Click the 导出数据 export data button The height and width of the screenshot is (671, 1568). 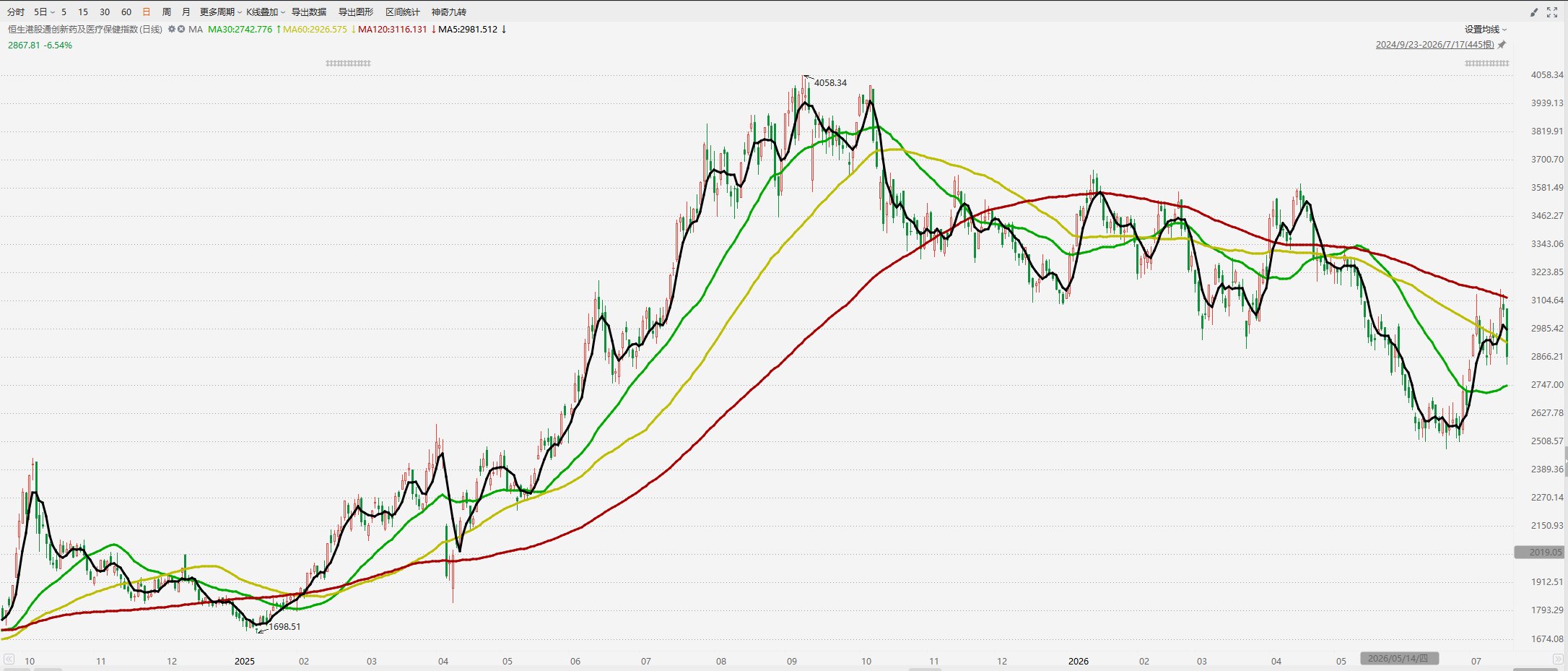coord(309,12)
